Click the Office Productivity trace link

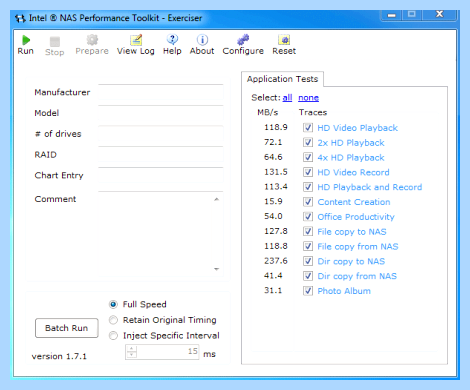356,217
